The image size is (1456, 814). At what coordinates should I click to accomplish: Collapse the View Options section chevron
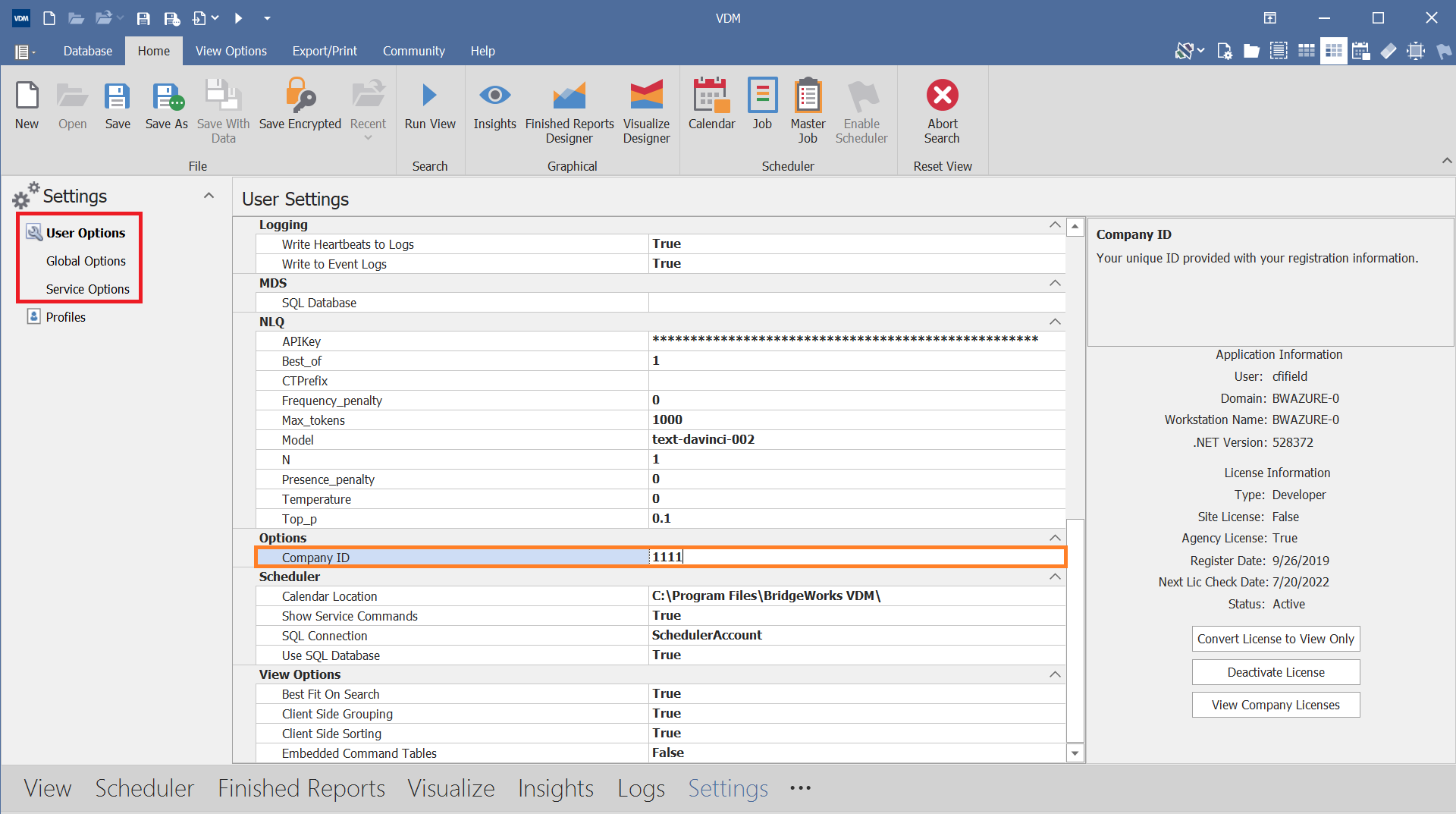tap(1054, 674)
